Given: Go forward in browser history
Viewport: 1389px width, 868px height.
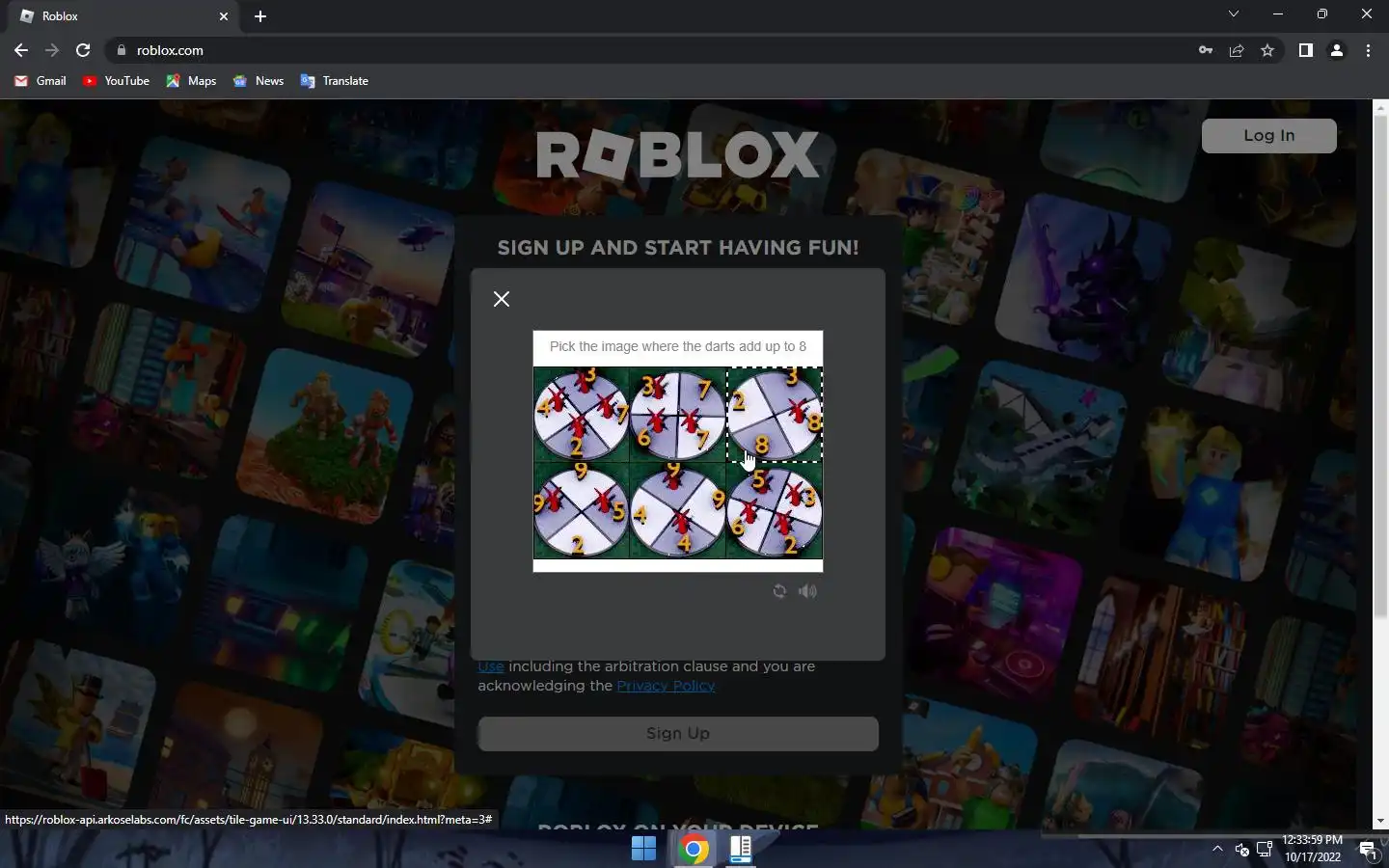Looking at the screenshot, I should click(x=52, y=50).
